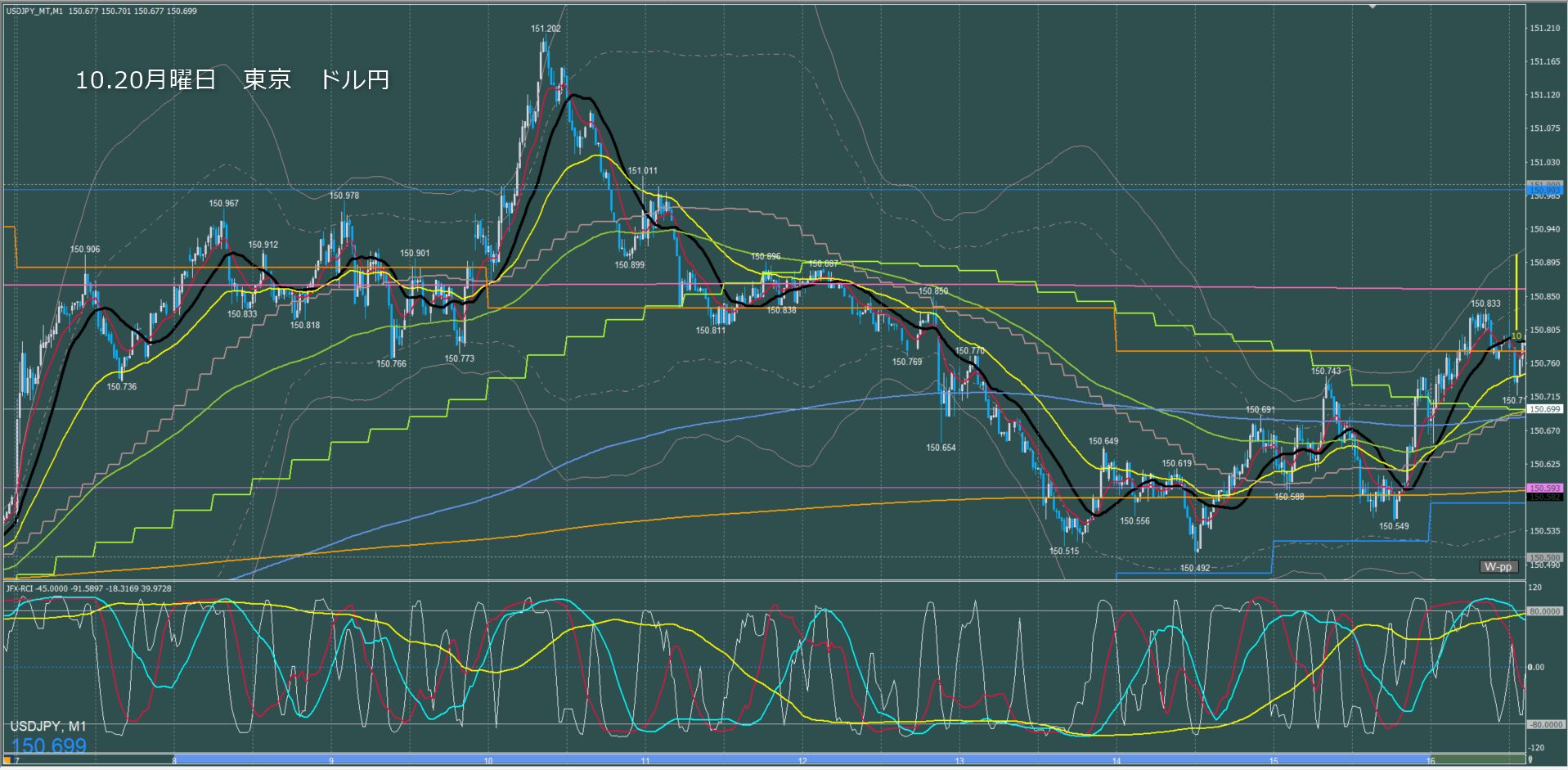Click the W-pp weekly pivot label
This screenshot has width=1568, height=770.
pyautogui.click(x=1498, y=567)
